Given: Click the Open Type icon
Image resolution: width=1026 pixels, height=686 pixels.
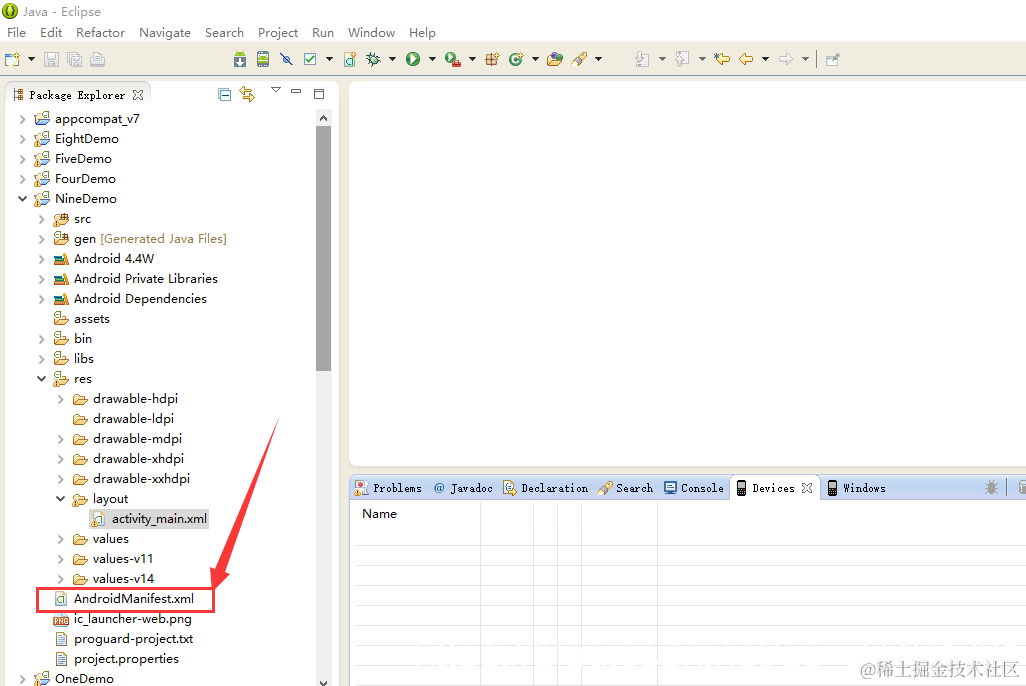Looking at the screenshot, I should pyautogui.click(x=555, y=60).
